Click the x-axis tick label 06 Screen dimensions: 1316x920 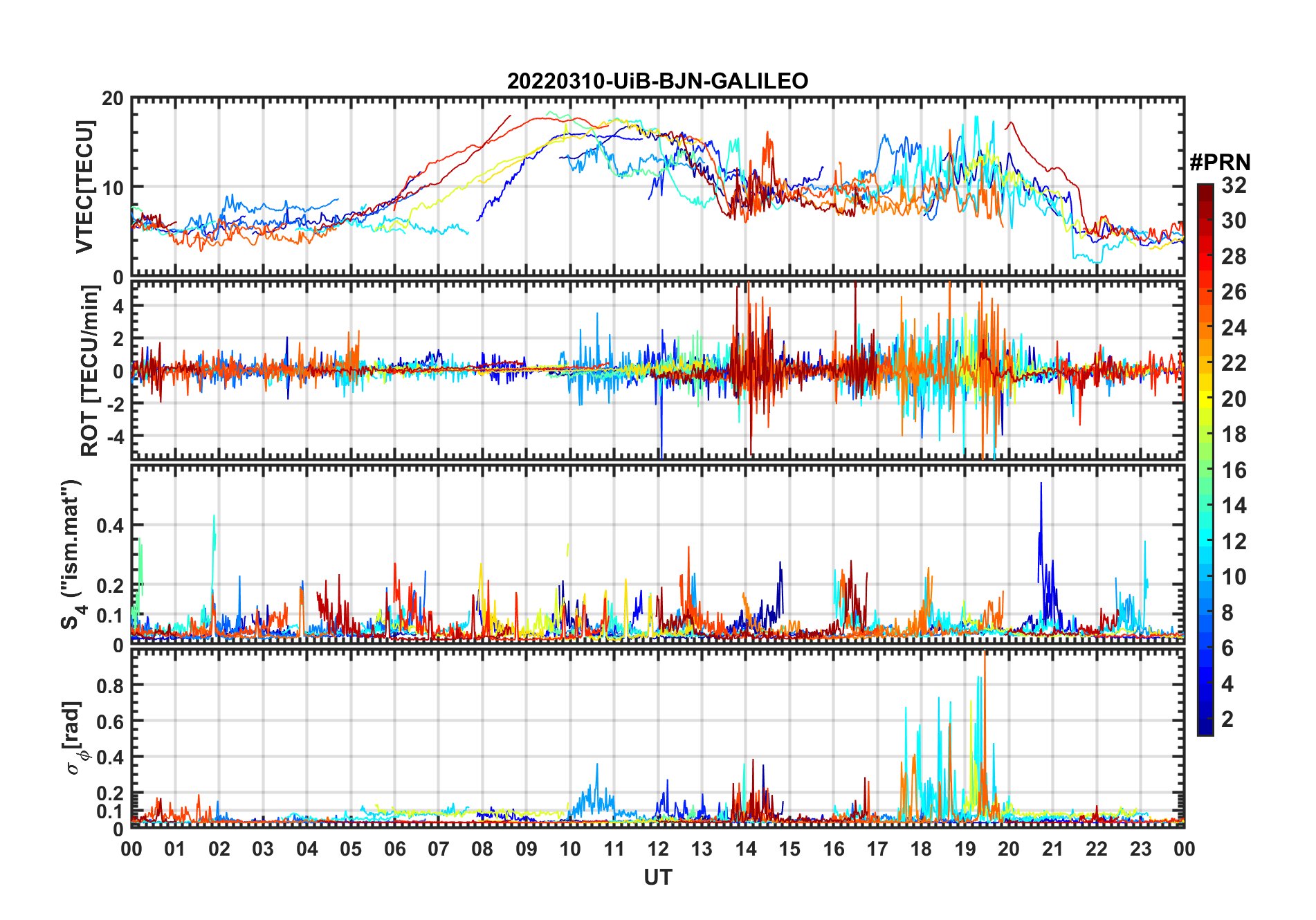point(394,849)
